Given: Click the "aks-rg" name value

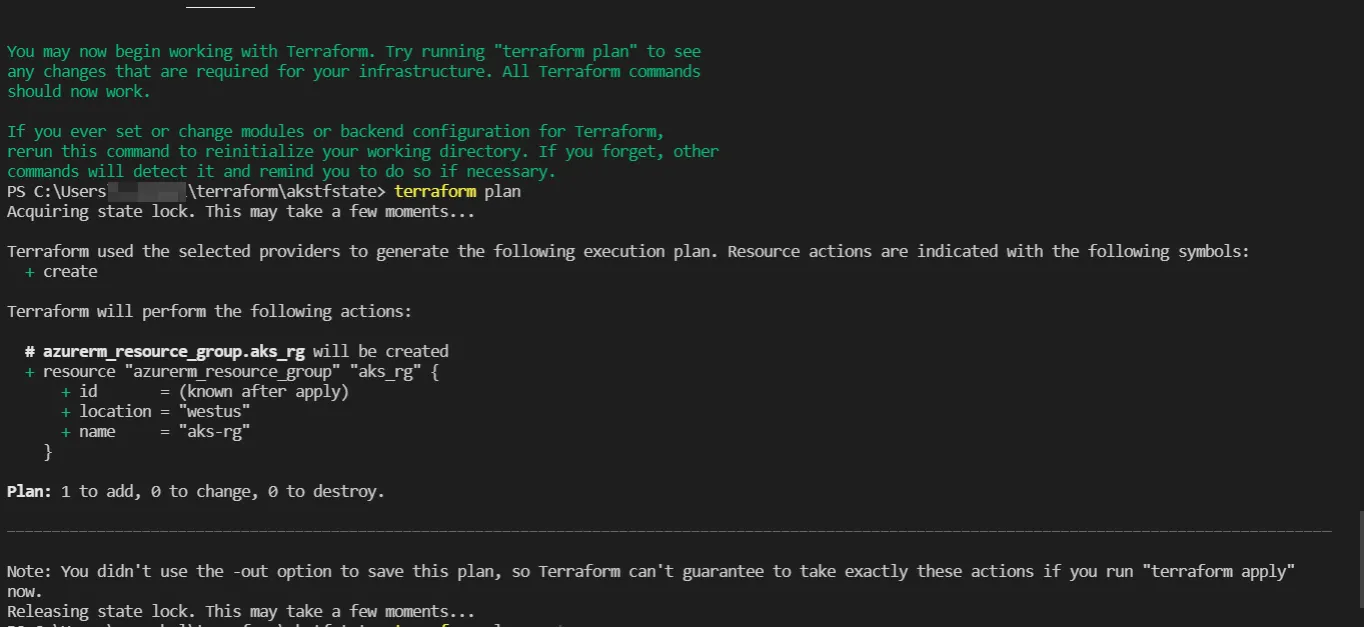Looking at the screenshot, I should [x=214, y=431].
